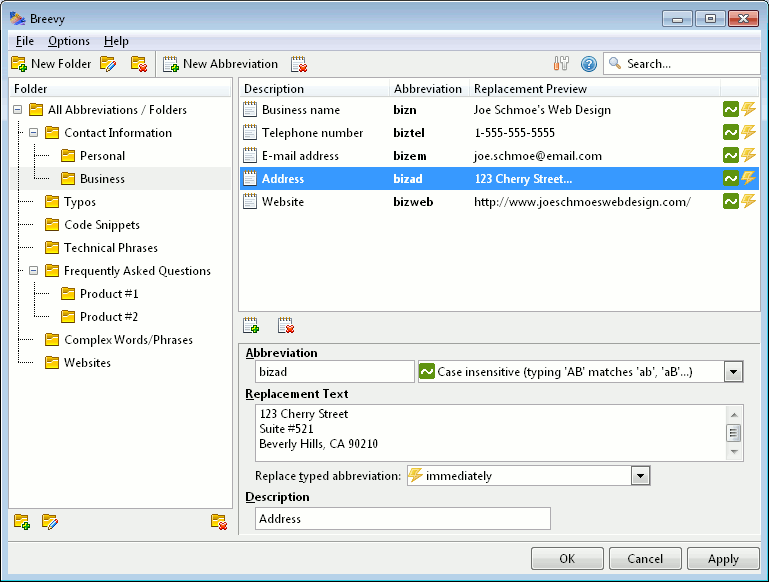This screenshot has height=582, width=769.
Task: Click delete folder icon under the folder tree
Action: point(219,521)
